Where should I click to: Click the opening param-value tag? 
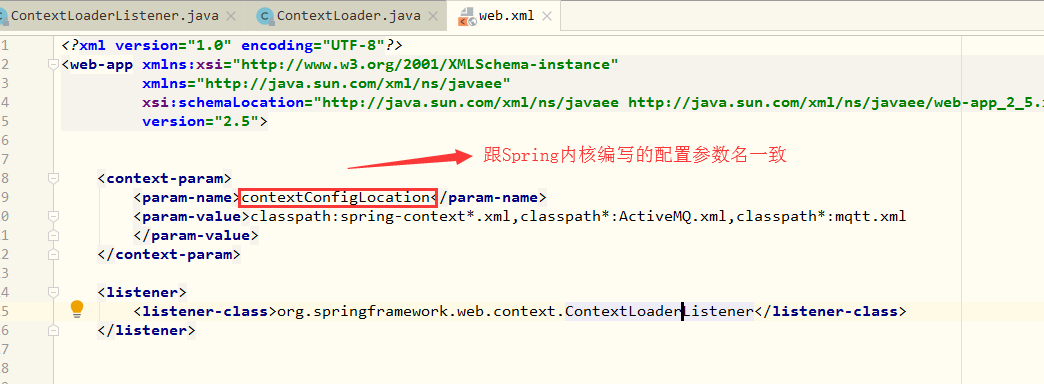click(191, 216)
